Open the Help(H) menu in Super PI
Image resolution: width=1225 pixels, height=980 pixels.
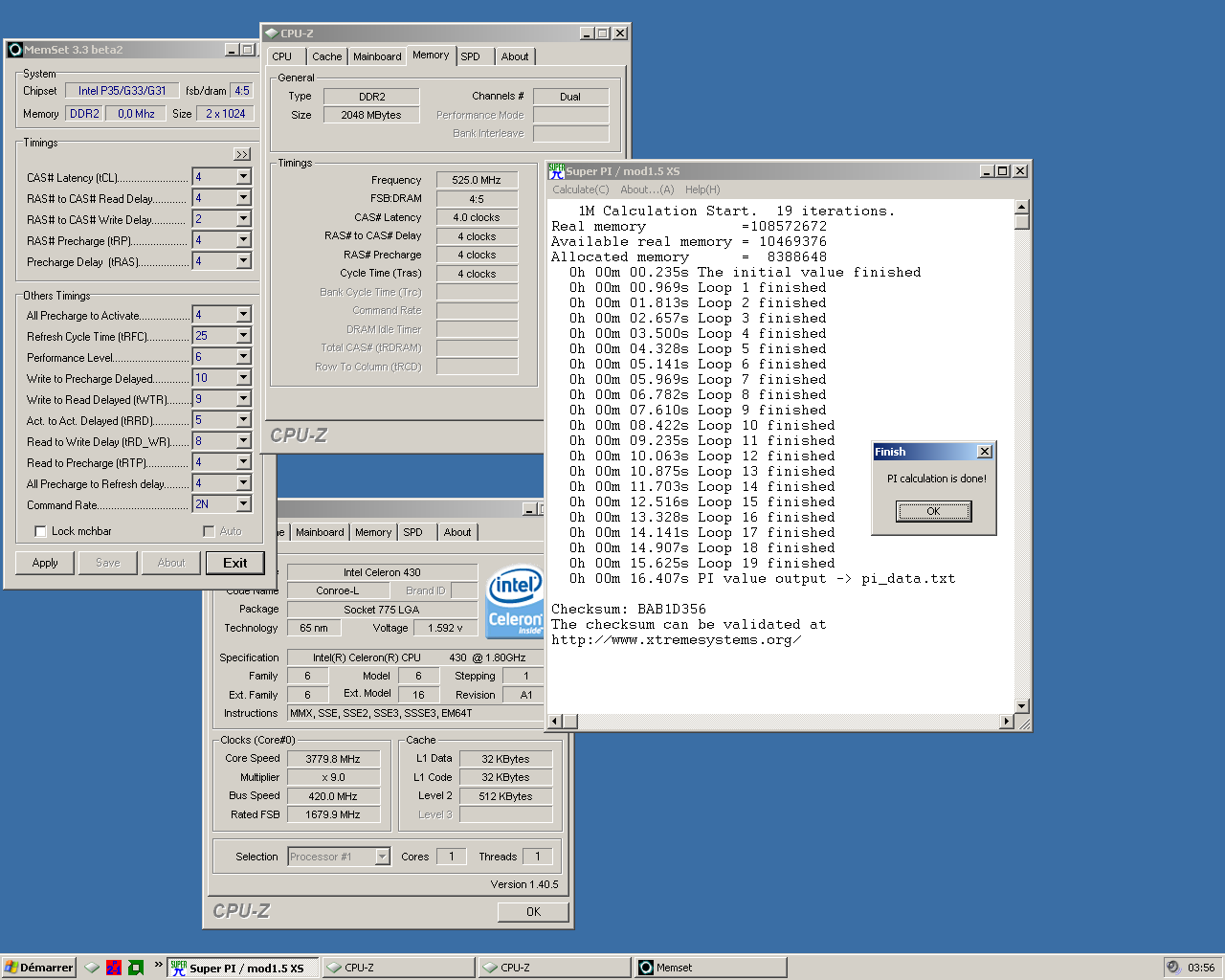tap(702, 189)
